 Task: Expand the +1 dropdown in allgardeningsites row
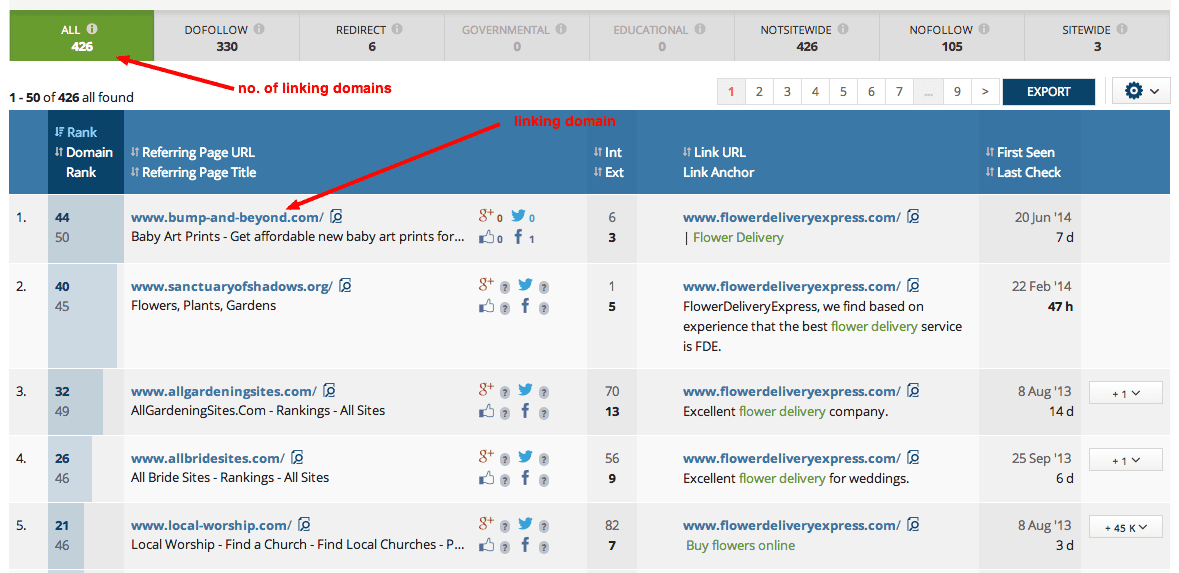(x=1125, y=394)
